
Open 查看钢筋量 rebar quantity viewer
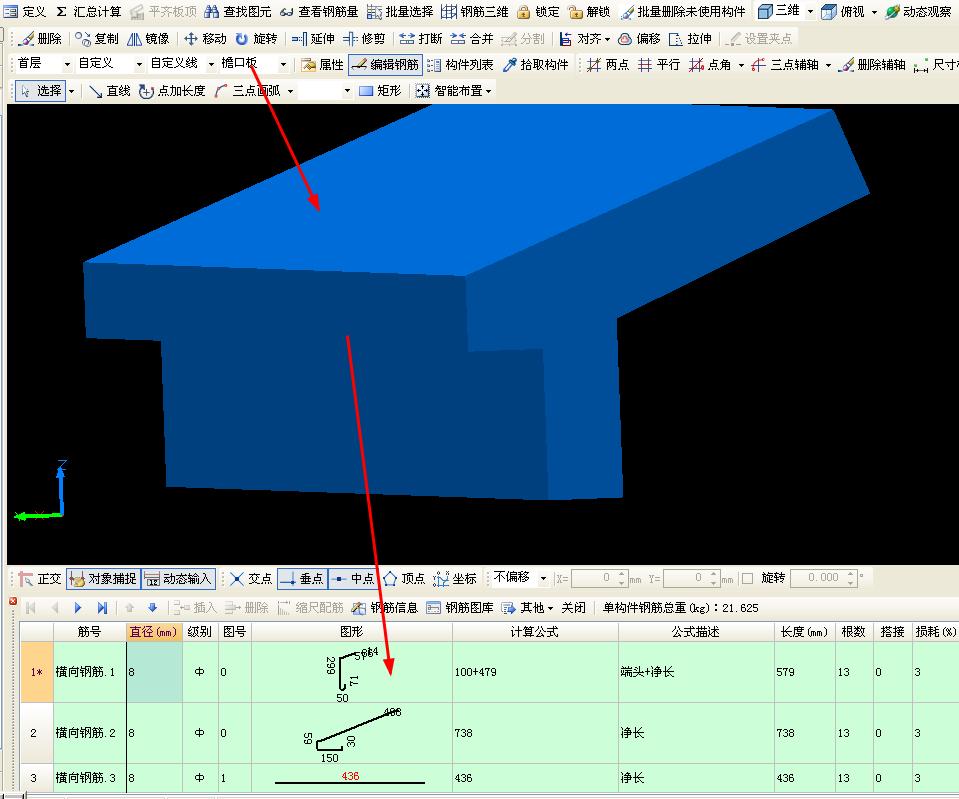tap(319, 12)
